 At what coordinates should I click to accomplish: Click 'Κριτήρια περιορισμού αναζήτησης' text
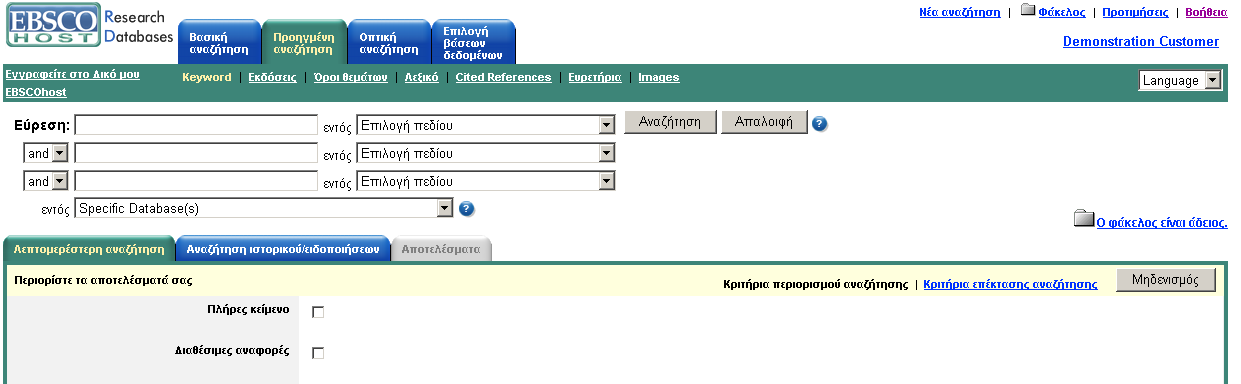coord(815,284)
